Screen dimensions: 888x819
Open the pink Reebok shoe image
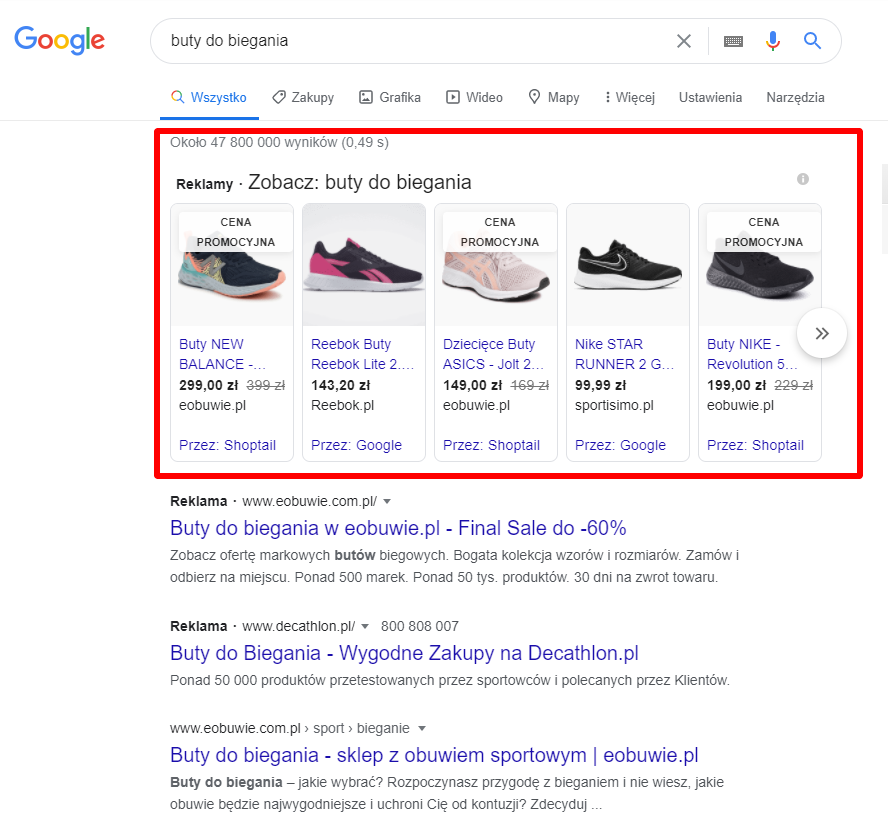364,265
